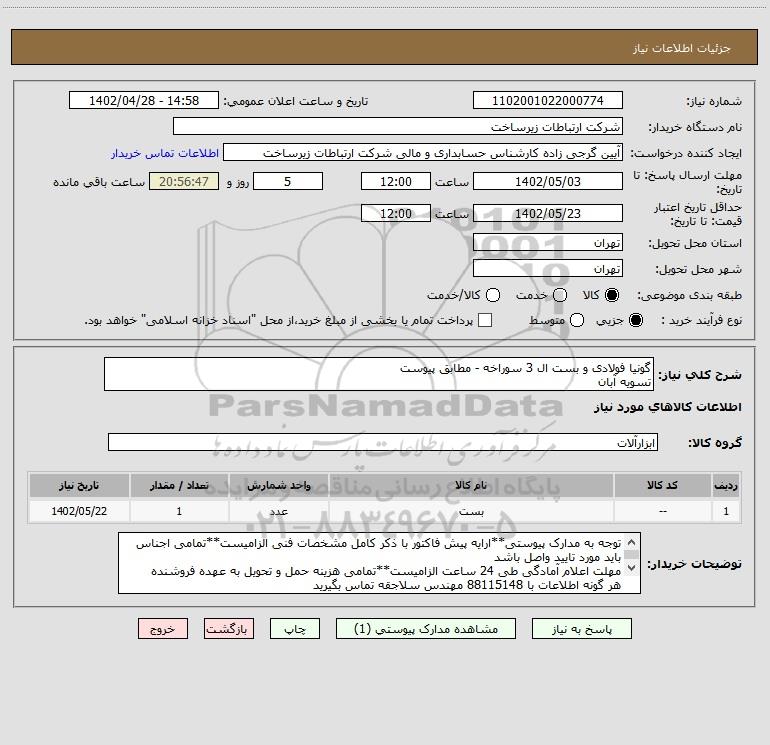The width and height of the screenshot is (770, 745).
Task: Select the کالا/خدمت radio button
Action: pos(493,295)
